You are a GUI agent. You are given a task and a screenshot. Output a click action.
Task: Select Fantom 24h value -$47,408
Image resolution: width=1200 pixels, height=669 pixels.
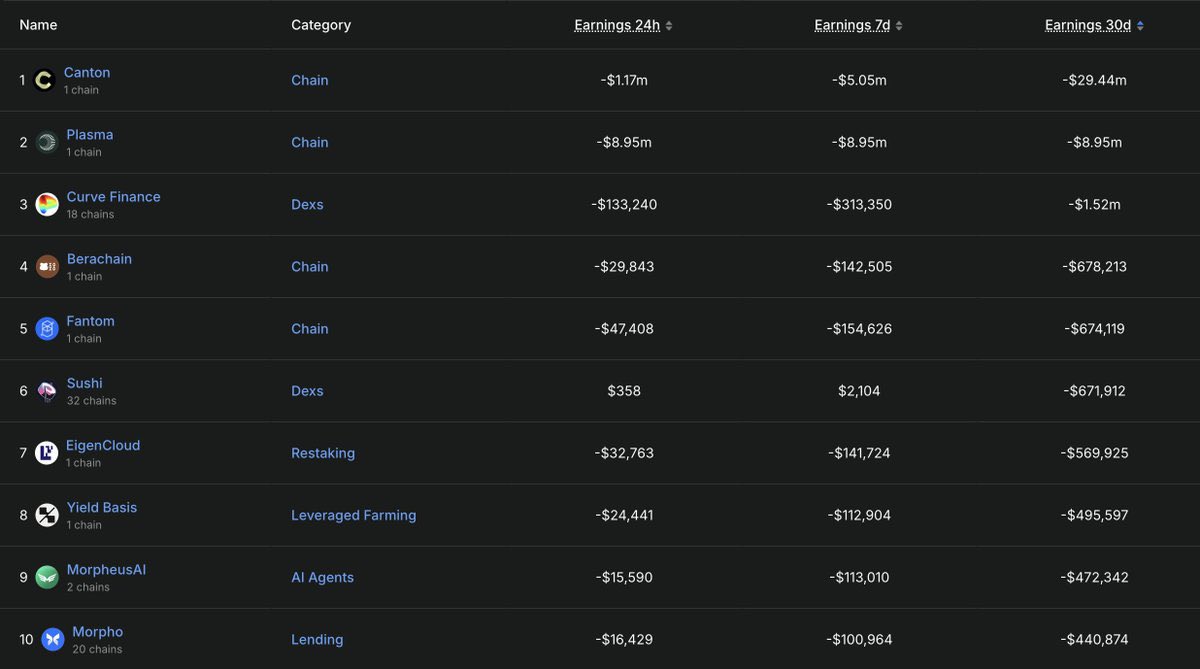tap(624, 328)
